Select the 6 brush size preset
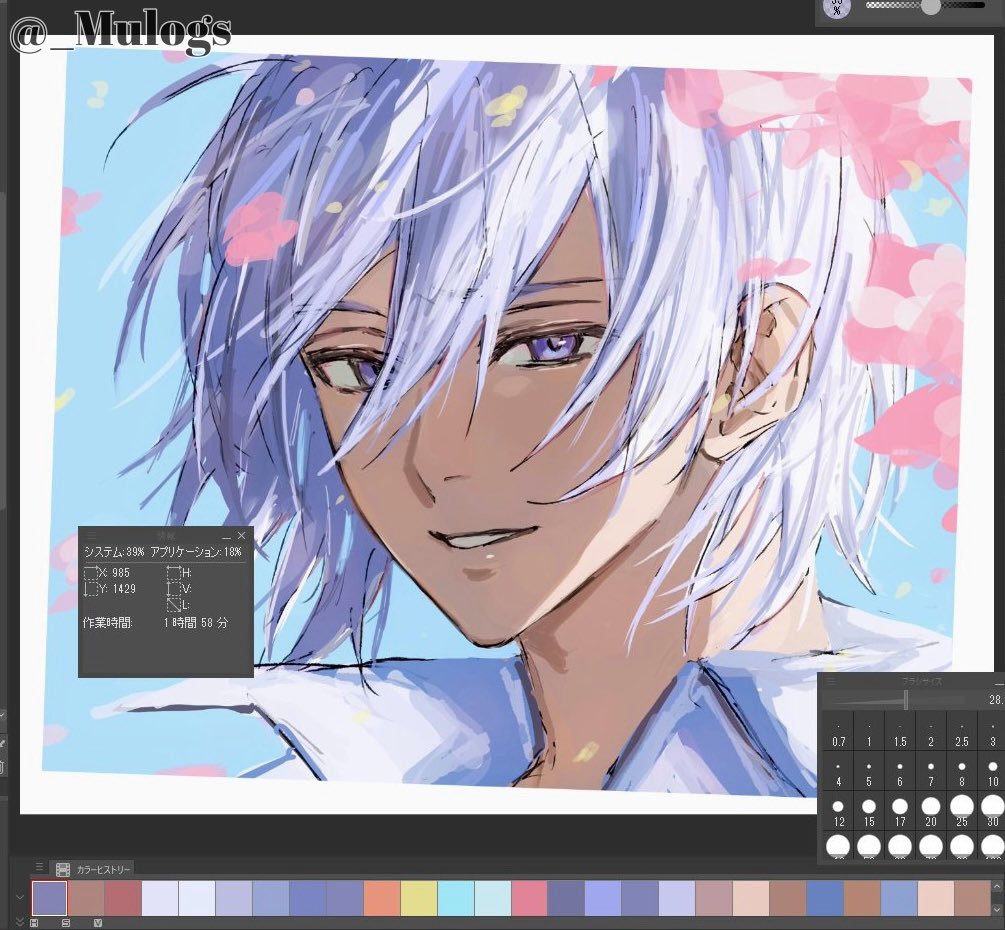 click(900, 772)
